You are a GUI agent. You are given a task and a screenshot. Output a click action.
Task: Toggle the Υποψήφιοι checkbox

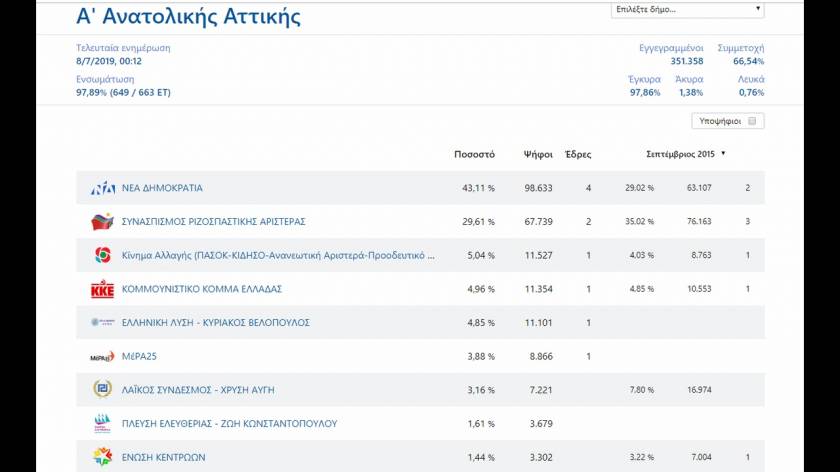tap(752, 121)
